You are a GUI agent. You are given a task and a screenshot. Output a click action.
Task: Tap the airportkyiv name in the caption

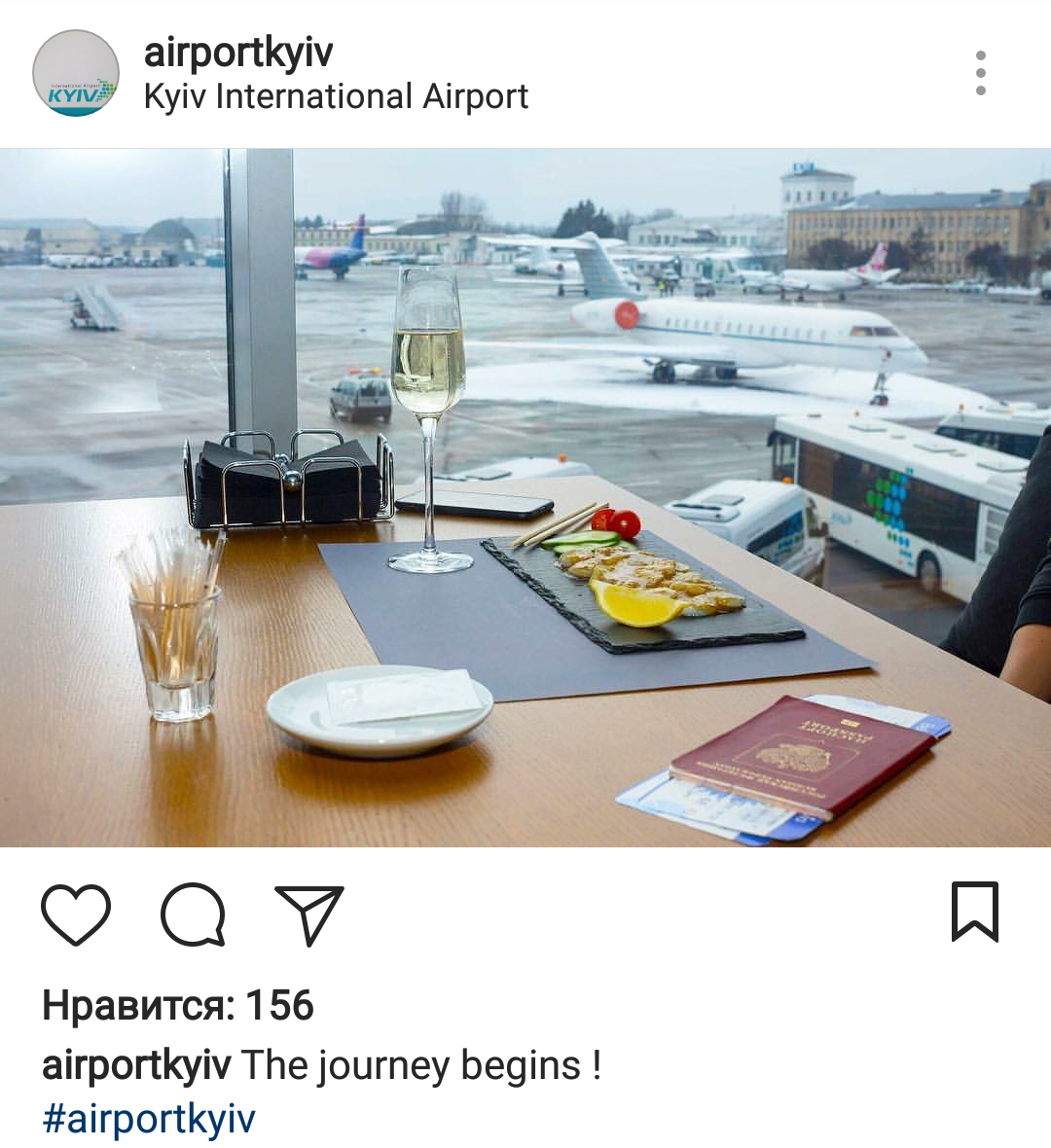coord(137,1065)
